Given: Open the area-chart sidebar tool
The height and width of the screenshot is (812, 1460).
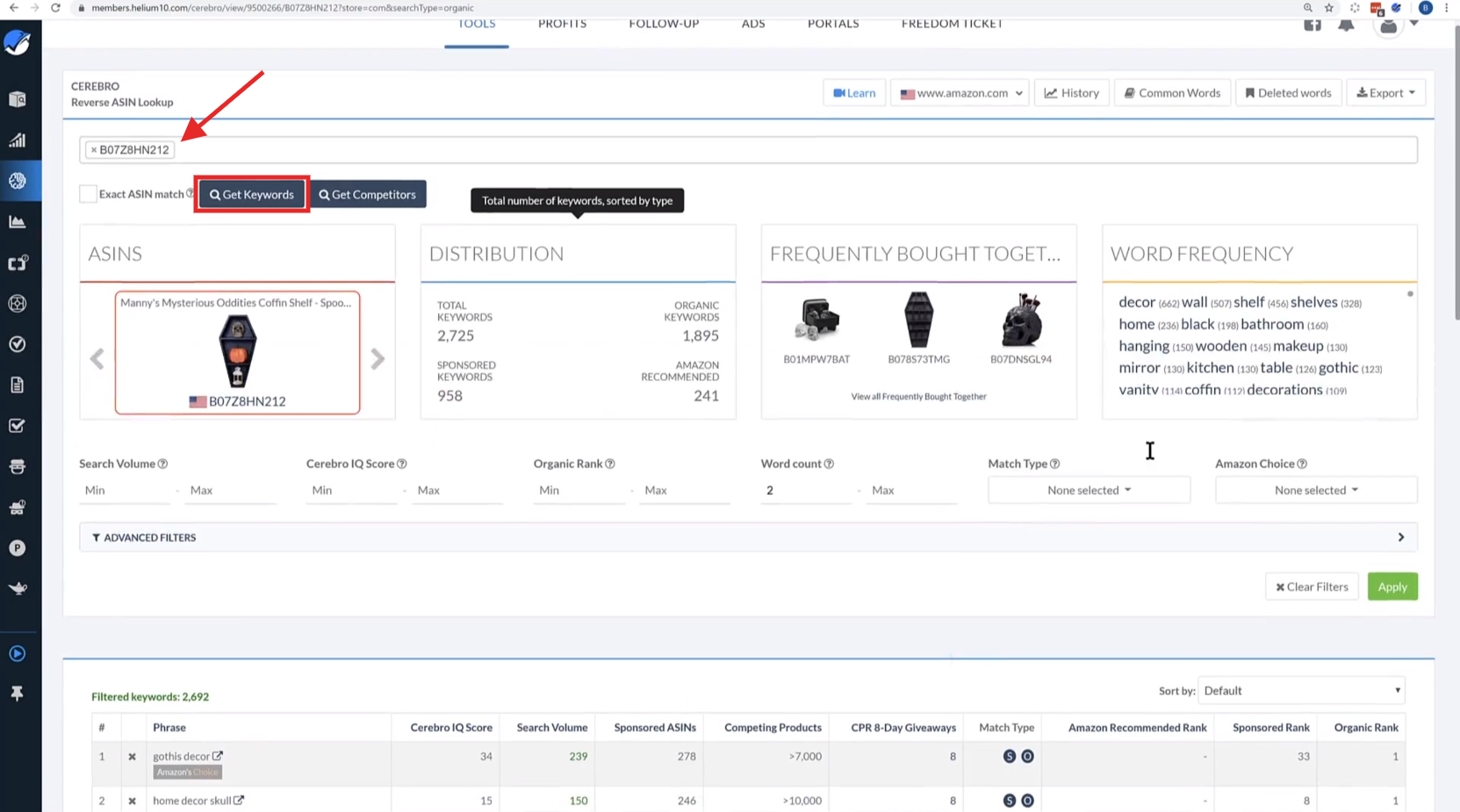Looking at the screenshot, I should (18, 221).
